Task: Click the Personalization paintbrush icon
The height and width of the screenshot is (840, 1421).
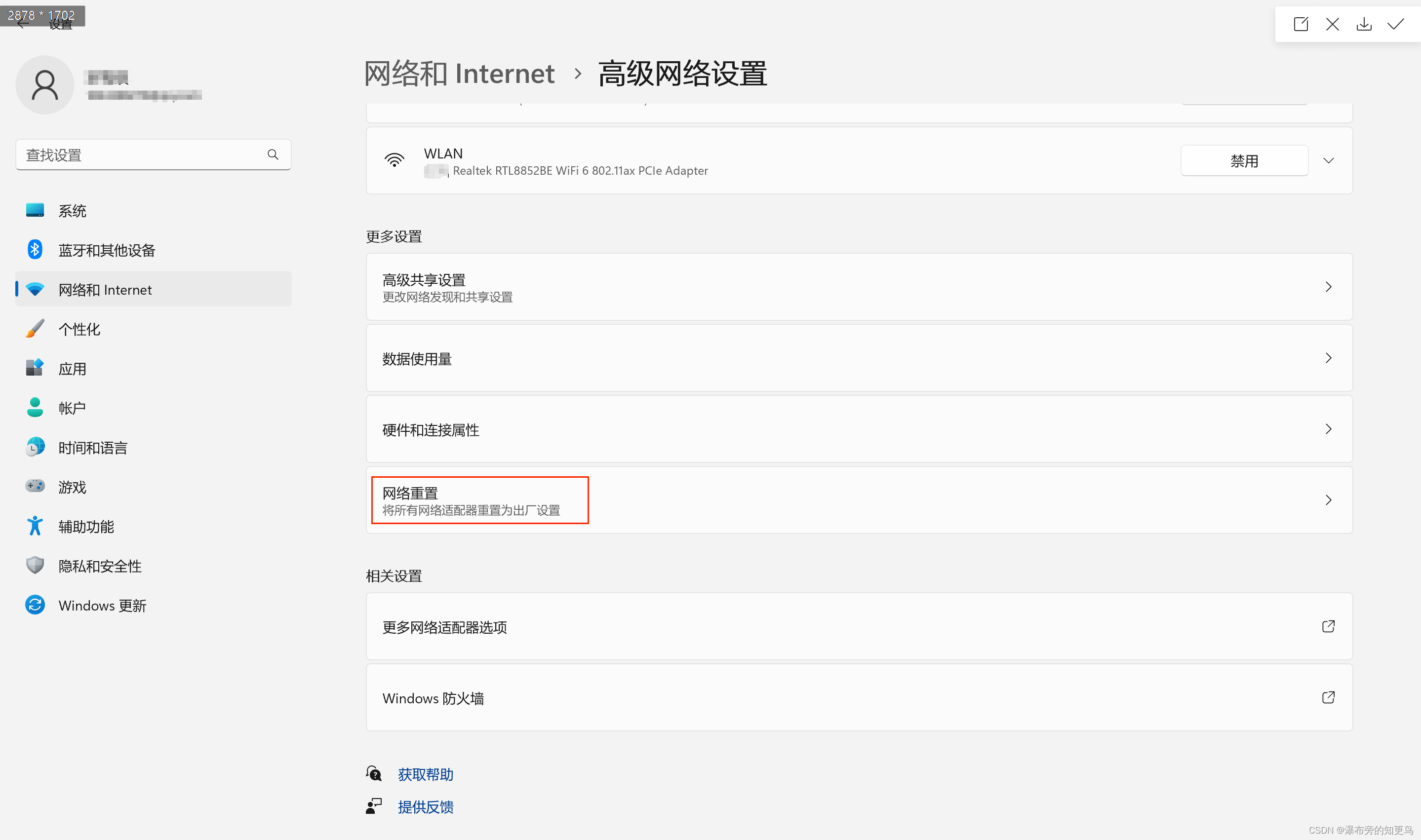Action: [35, 329]
